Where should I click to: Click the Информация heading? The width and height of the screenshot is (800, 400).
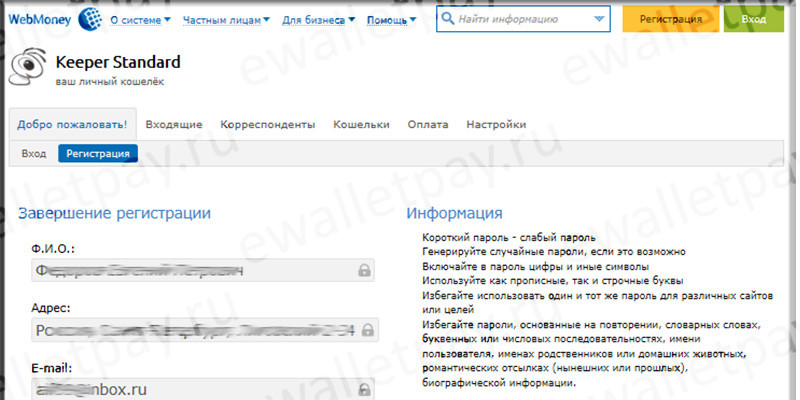(x=454, y=213)
